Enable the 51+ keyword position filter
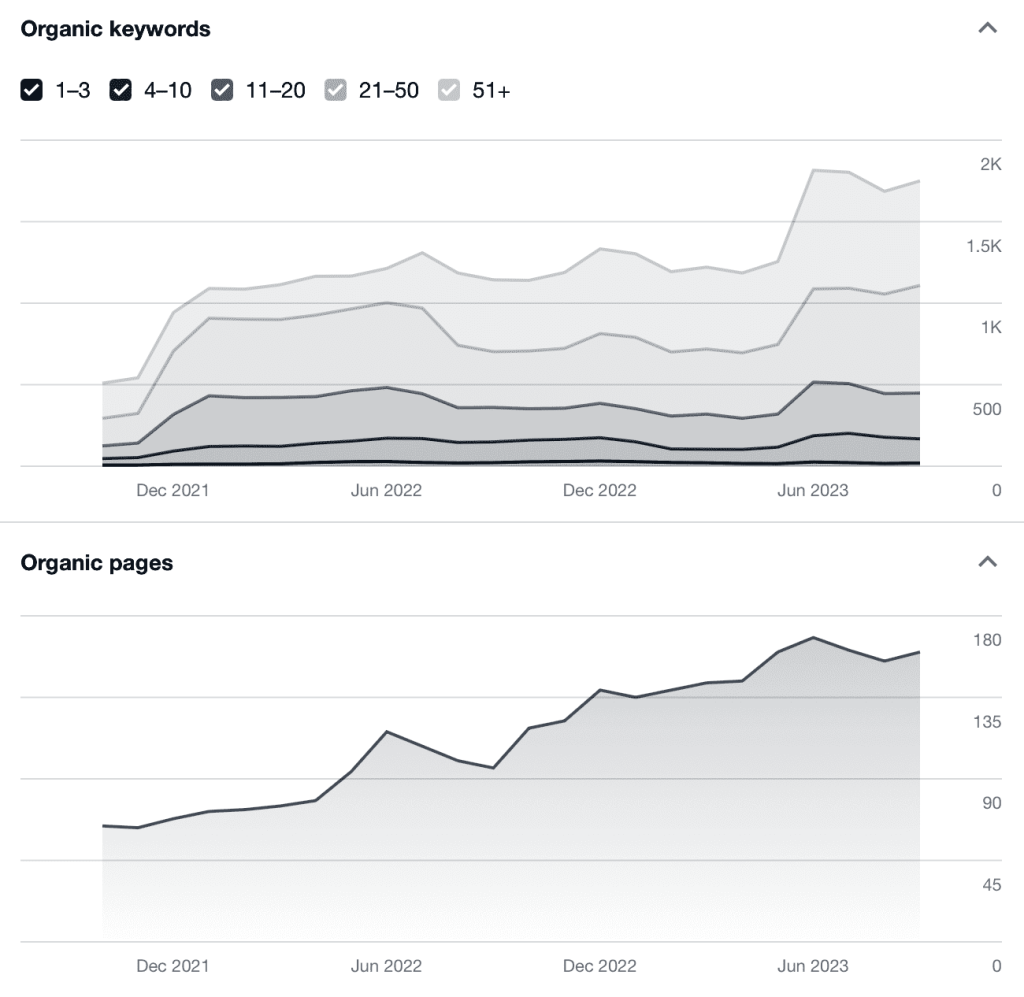 tap(449, 90)
